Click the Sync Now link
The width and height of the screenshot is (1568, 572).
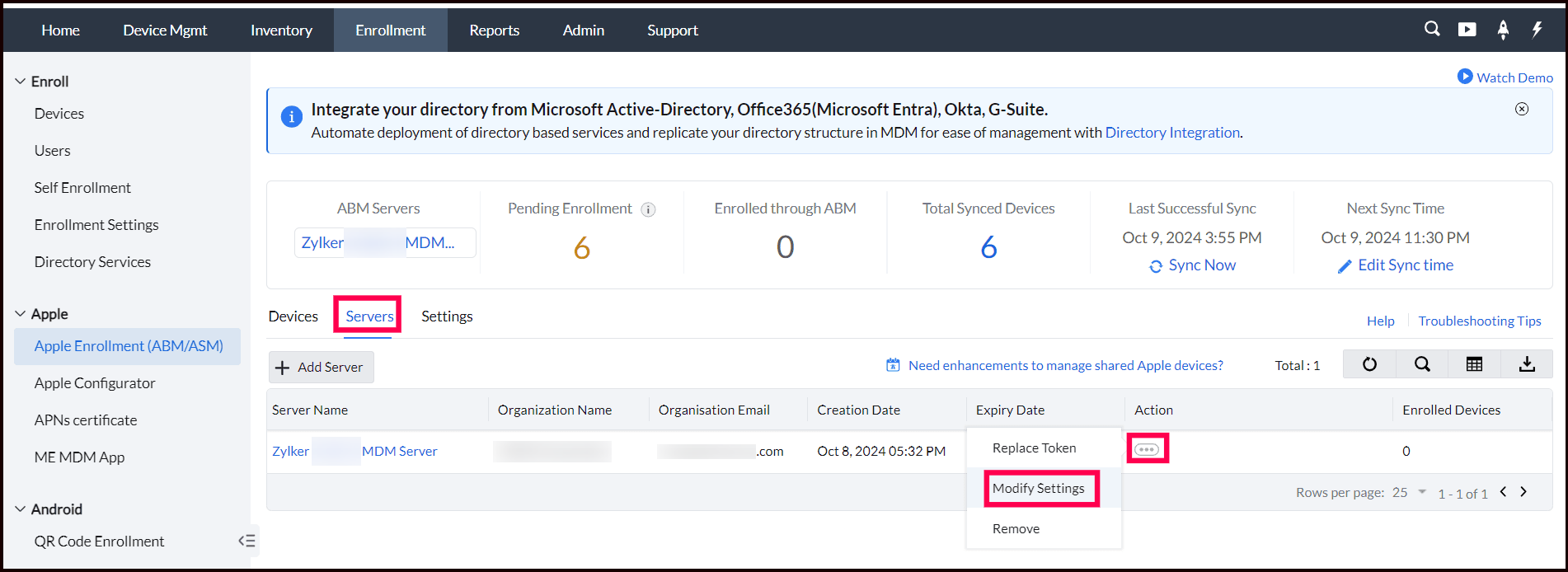tap(1193, 265)
